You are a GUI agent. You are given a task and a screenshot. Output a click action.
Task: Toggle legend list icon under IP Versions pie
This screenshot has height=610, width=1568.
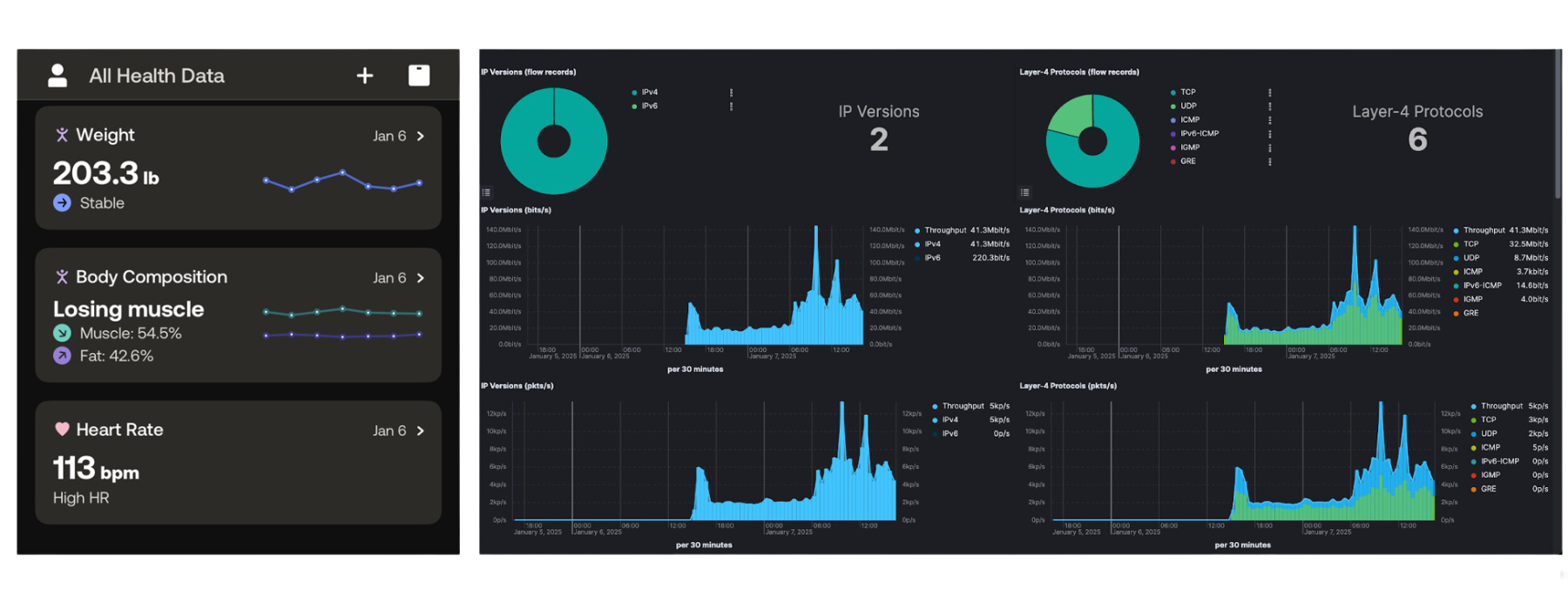(x=486, y=193)
